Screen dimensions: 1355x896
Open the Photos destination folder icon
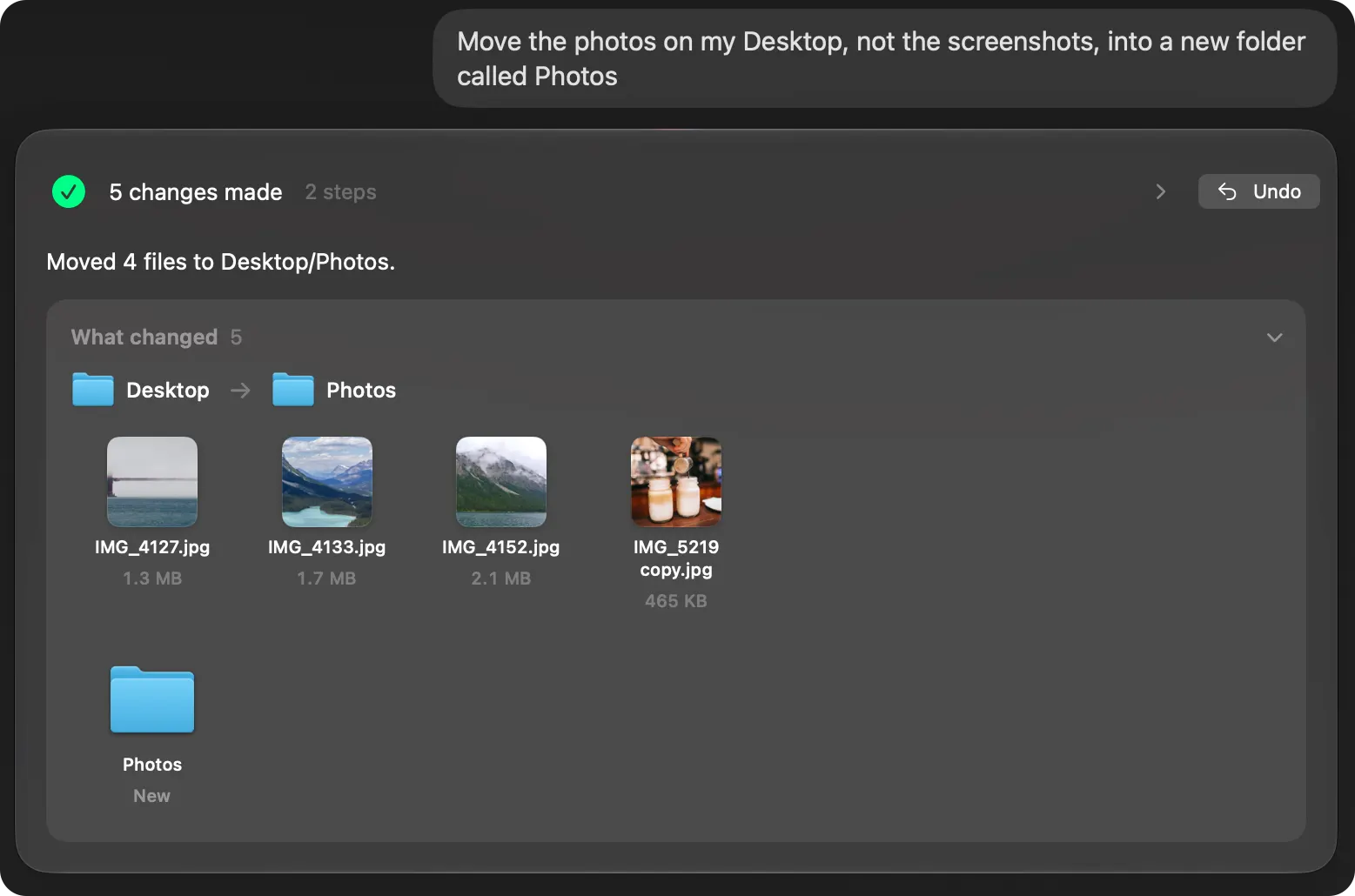[293, 390]
